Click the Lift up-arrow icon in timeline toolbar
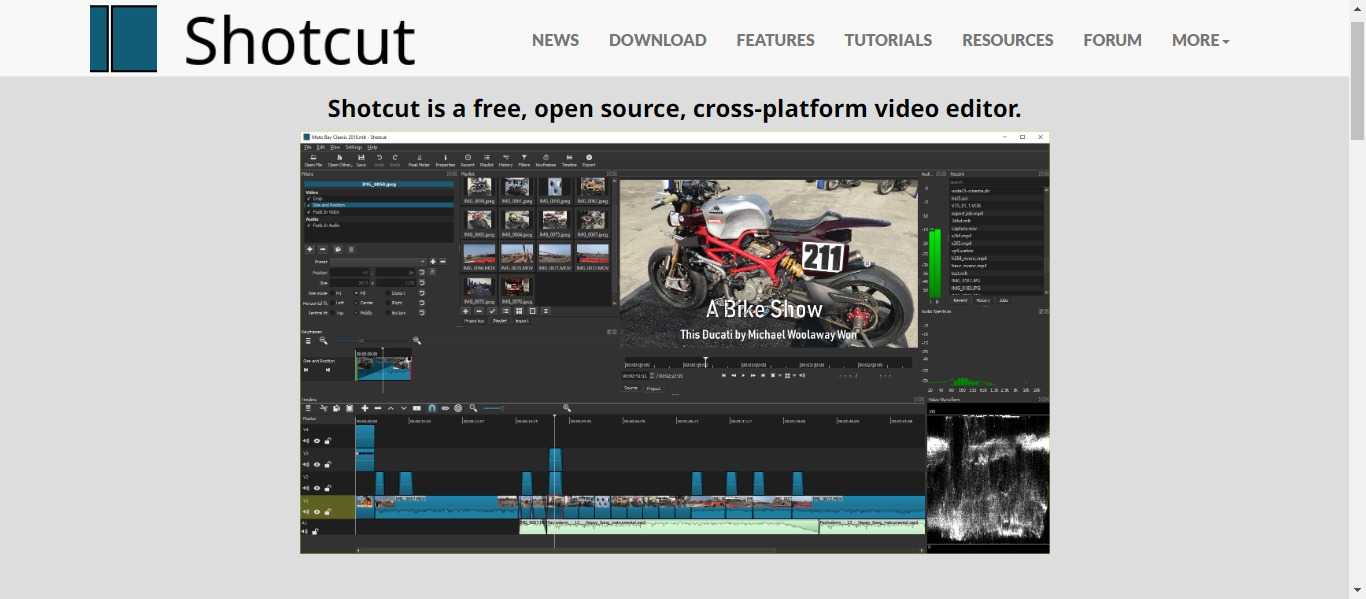1366x599 pixels. [390, 408]
